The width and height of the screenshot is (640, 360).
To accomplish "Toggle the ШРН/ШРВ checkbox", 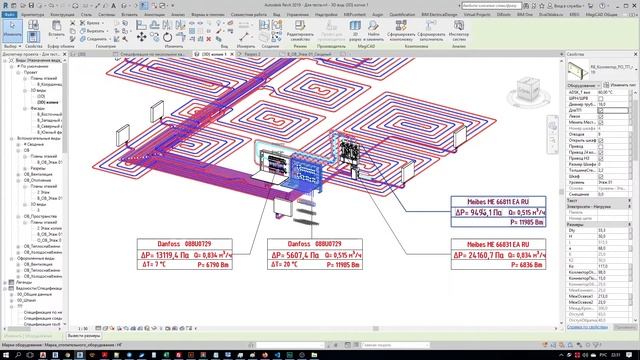I will tap(600, 98).
